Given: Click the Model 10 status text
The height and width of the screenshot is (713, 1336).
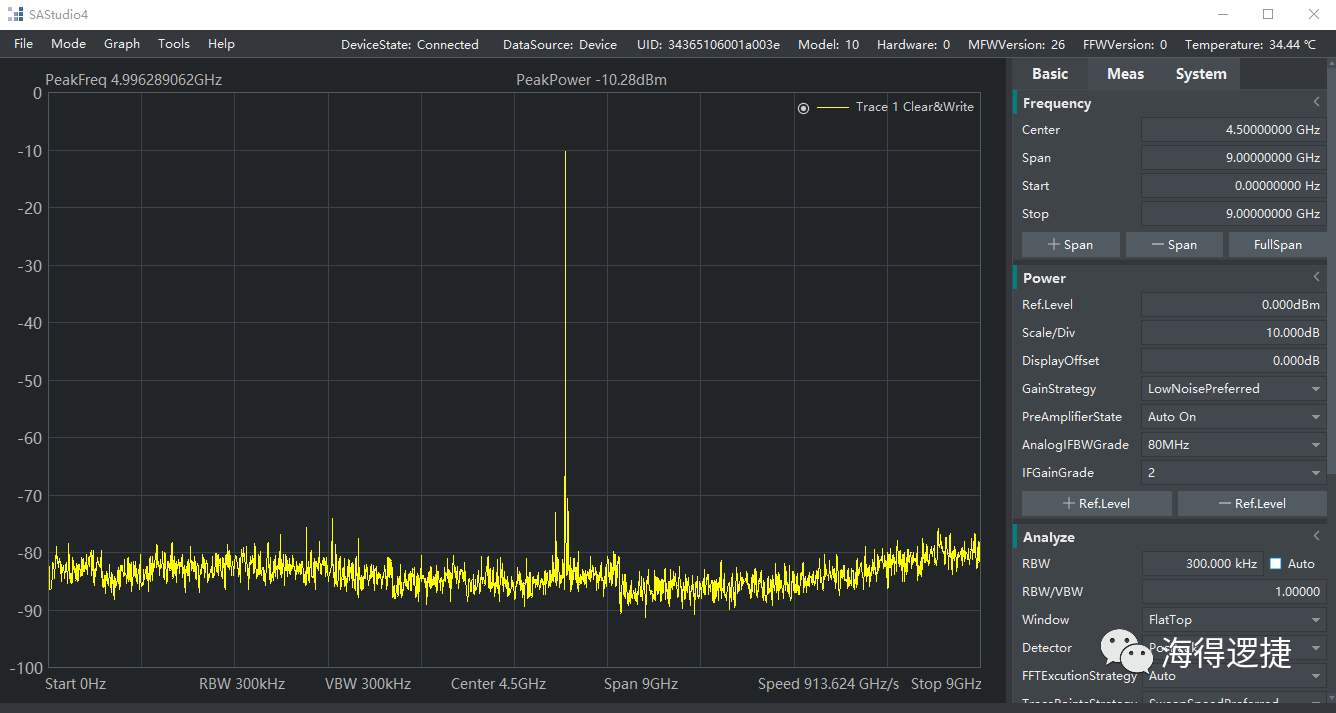Looking at the screenshot, I should 829,45.
